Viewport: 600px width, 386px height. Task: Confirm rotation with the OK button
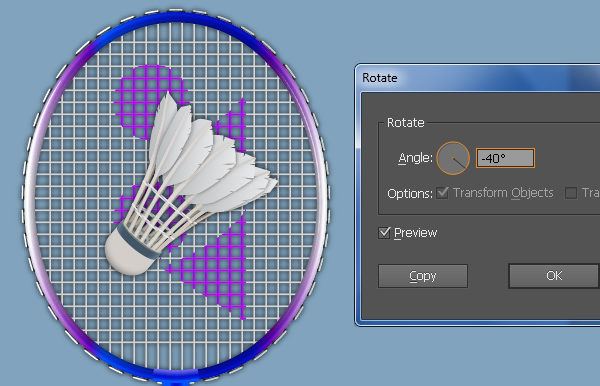554,276
